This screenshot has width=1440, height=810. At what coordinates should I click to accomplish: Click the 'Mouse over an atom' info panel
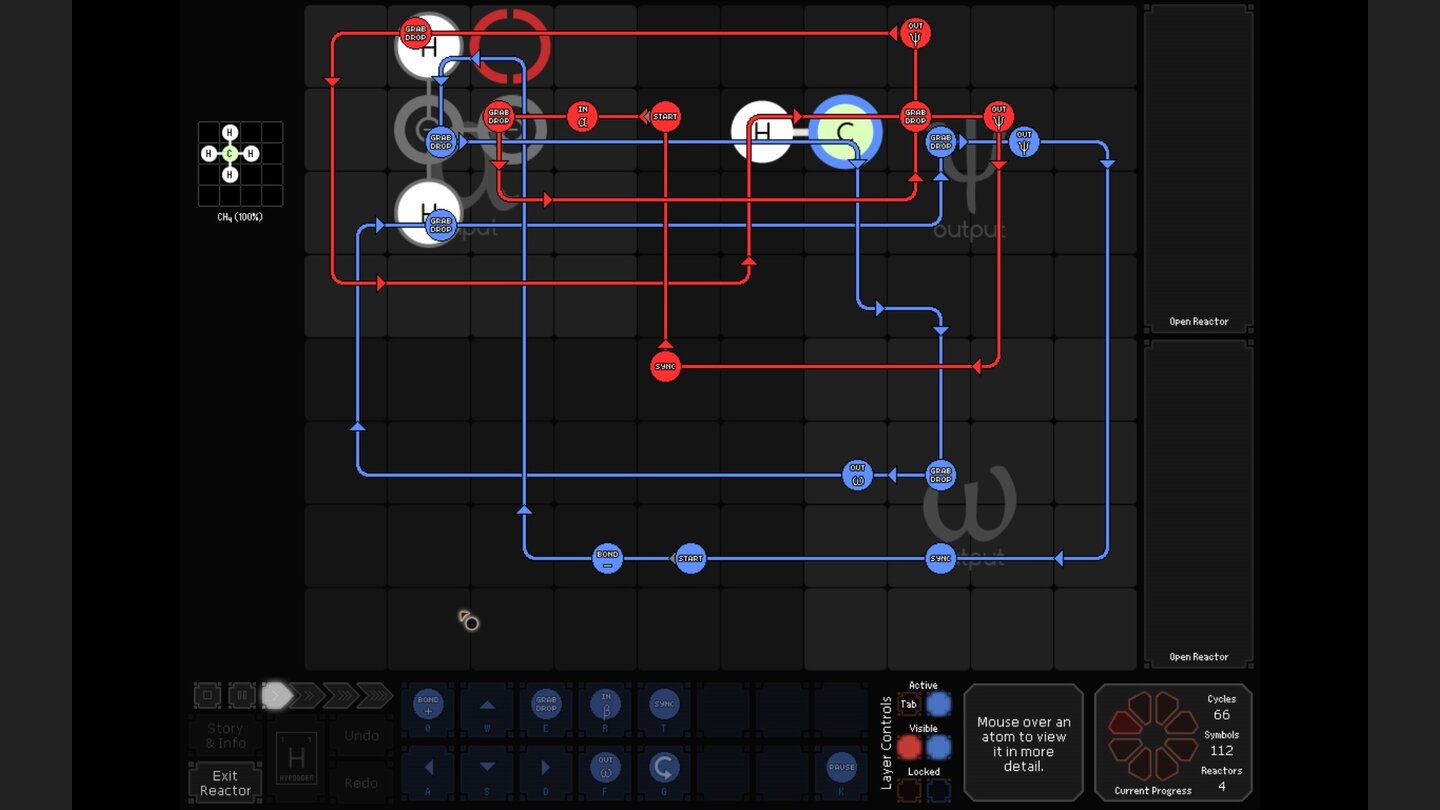point(1023,743)
